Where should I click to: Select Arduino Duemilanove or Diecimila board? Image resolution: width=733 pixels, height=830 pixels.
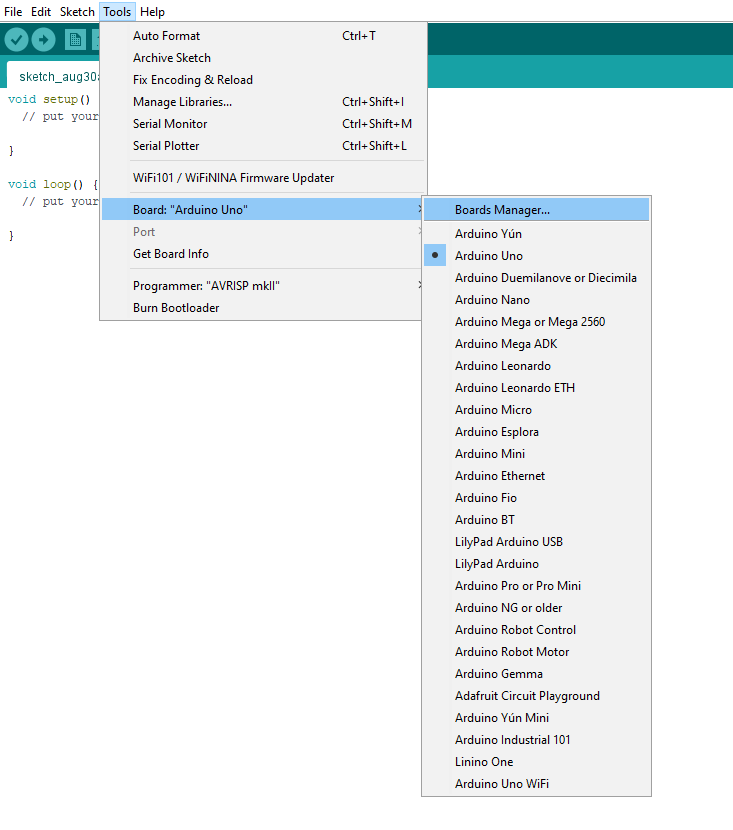[537, 278]
